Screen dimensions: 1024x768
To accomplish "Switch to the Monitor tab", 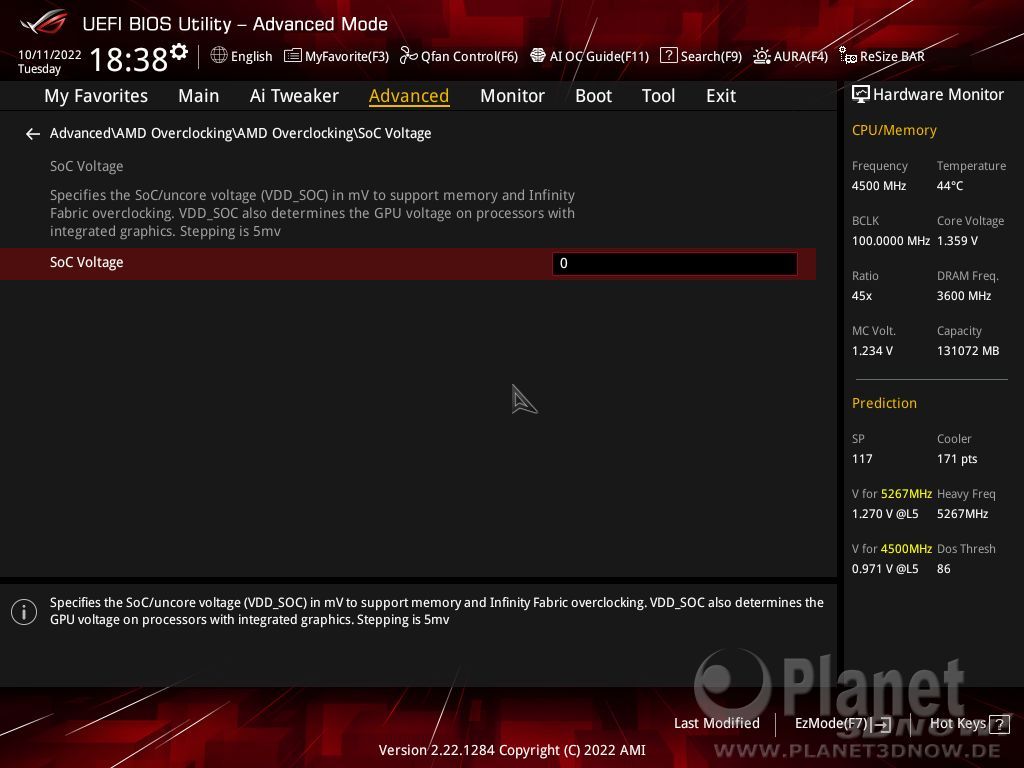I will point(512,96).
